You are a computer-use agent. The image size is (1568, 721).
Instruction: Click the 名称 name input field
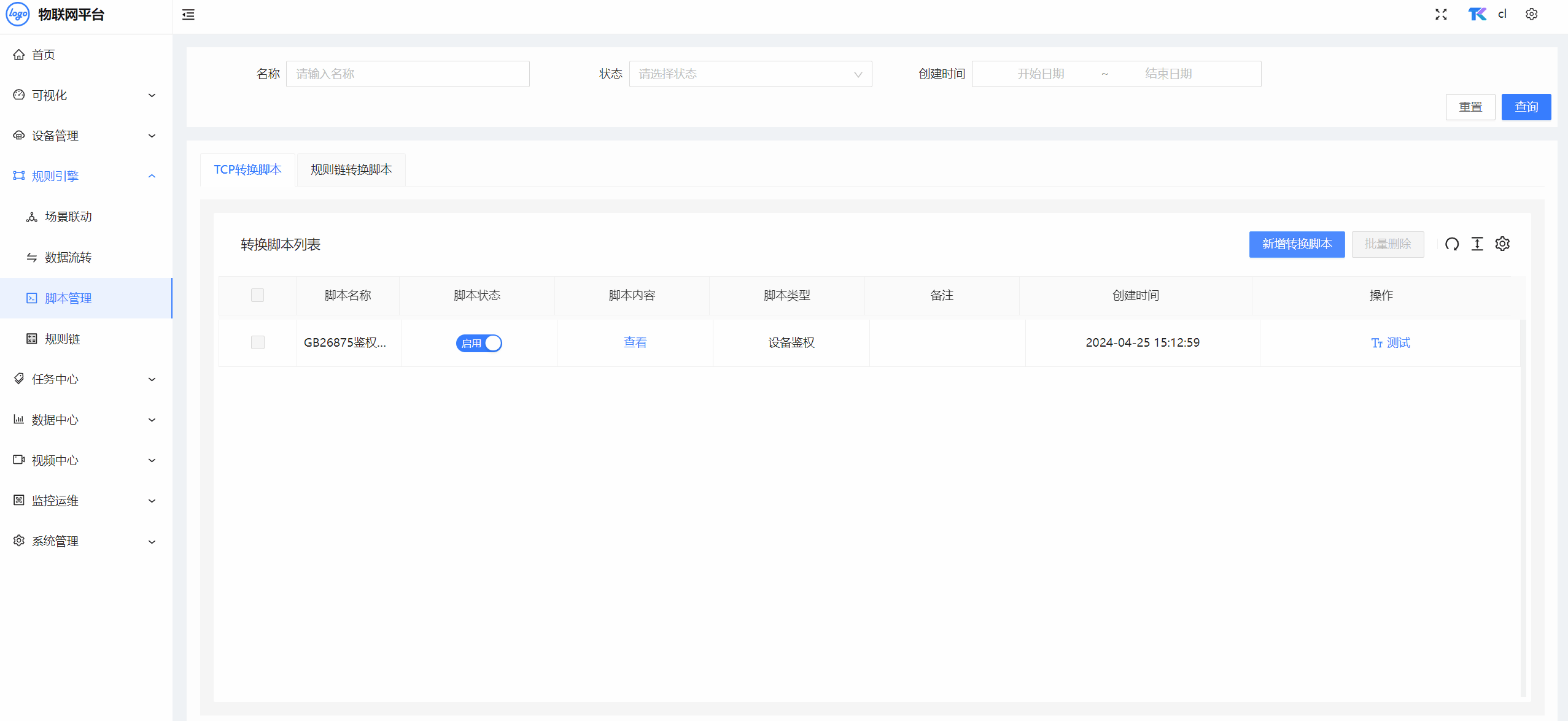click(x=408, y=74)
